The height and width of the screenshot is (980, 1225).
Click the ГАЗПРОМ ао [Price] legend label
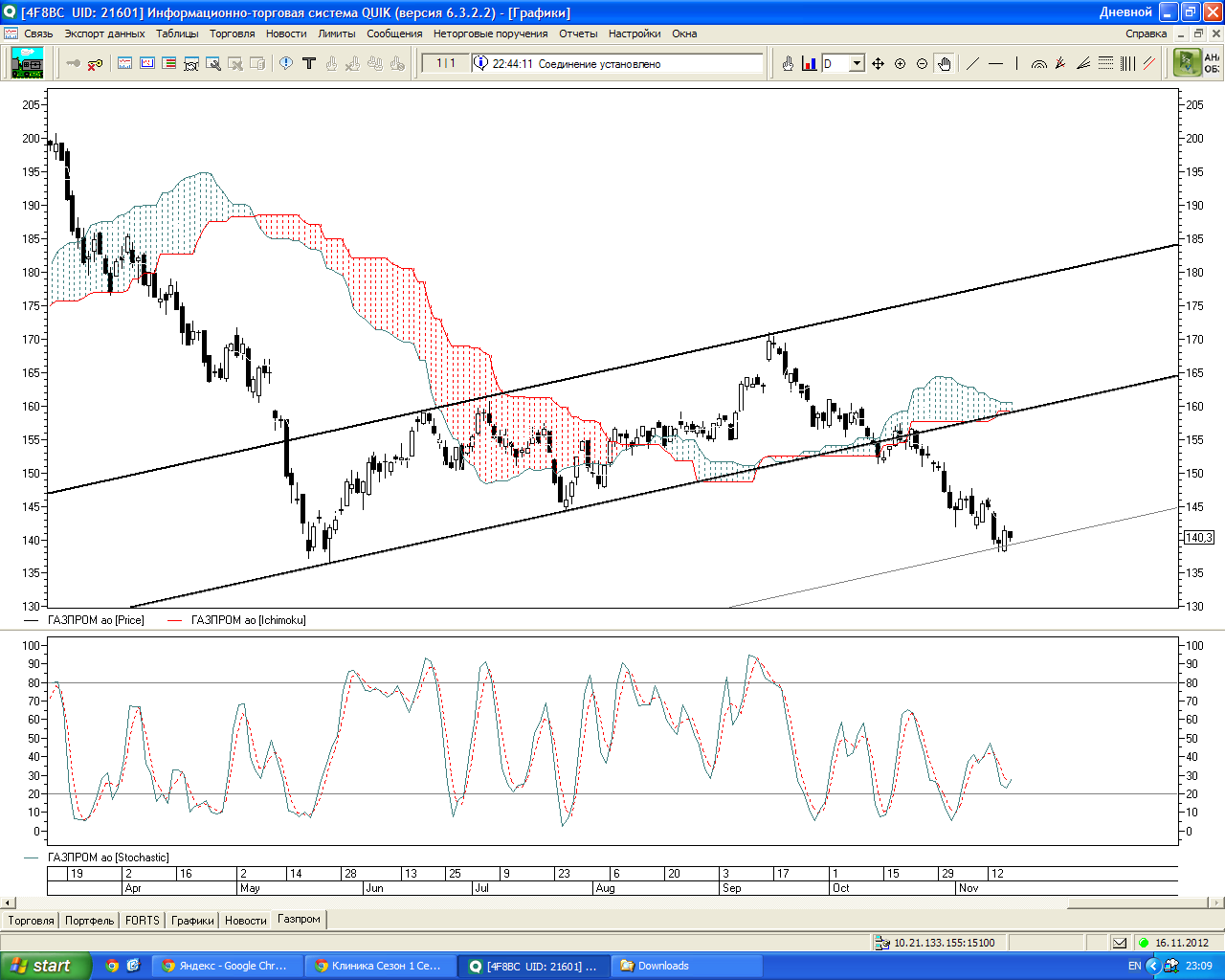[x=96, y=620]
